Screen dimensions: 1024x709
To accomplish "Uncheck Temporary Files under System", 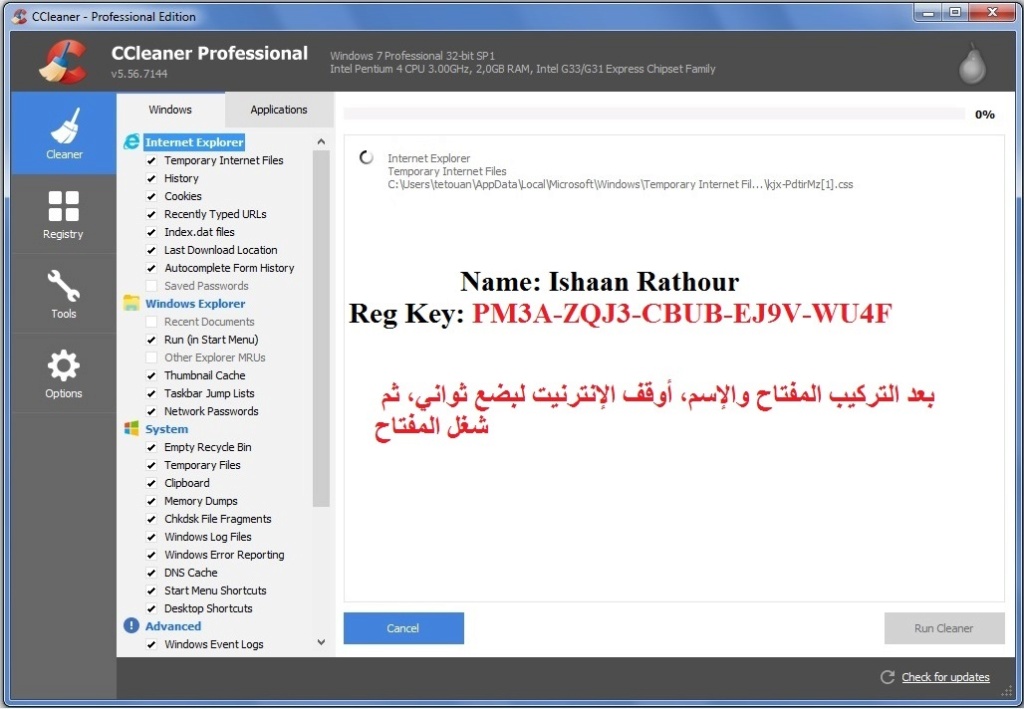I will (x=152, y=465).
